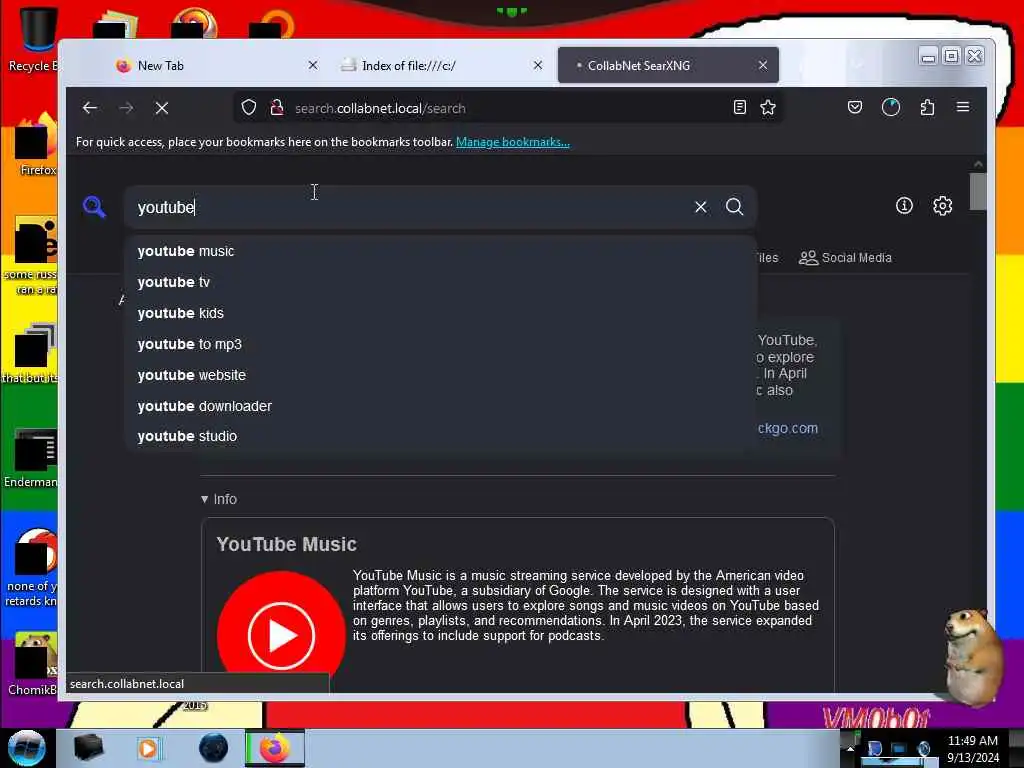Click the black box taskbar icon

point(89,748)
